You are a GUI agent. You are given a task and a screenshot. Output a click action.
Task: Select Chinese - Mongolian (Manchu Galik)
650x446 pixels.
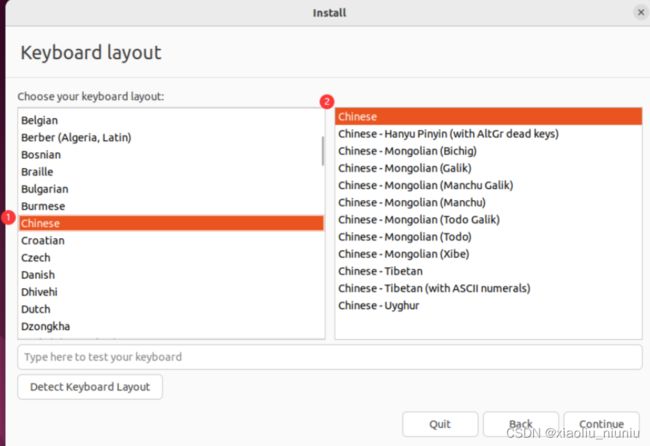coord(488,185)
